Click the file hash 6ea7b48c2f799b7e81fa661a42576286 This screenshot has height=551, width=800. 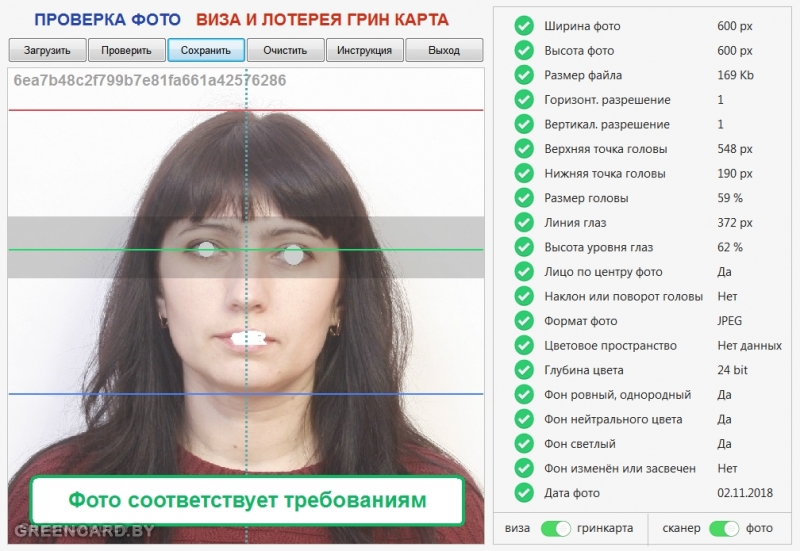coord(149,80)
